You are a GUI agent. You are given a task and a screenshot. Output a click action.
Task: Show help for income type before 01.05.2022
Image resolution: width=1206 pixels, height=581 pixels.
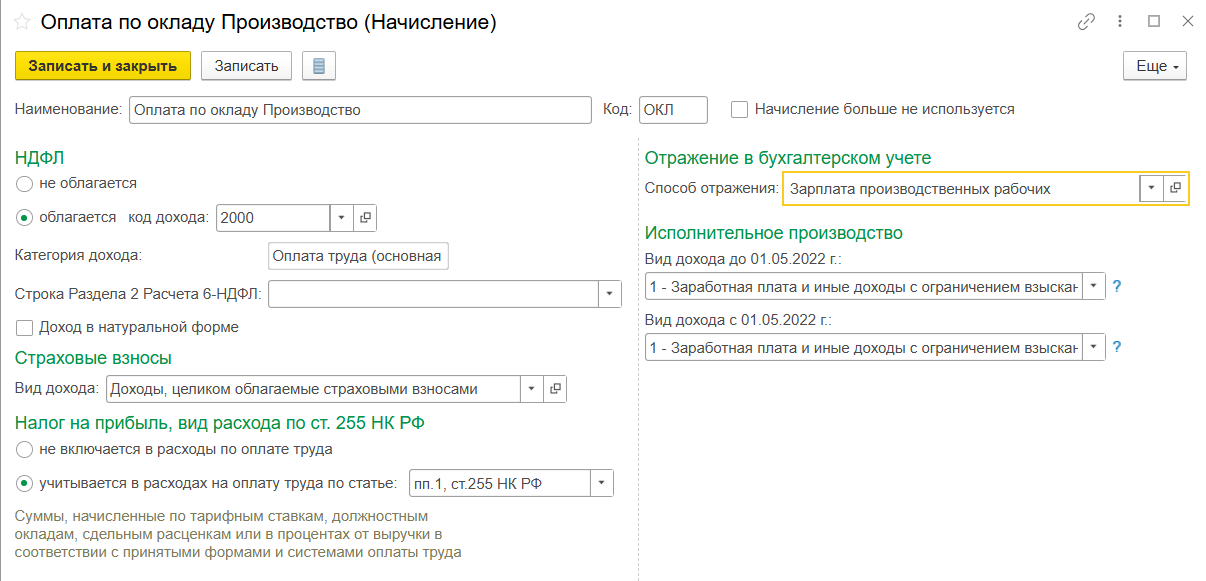pos(1117,286)
